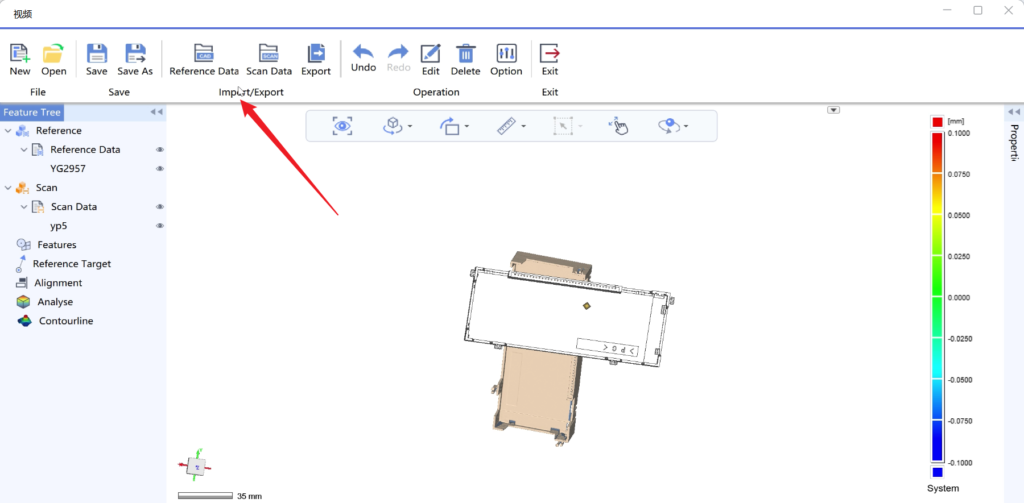Toggle visibility of YG2957 reference
This screenshot has height=503, width=1024.
(159, 169)
